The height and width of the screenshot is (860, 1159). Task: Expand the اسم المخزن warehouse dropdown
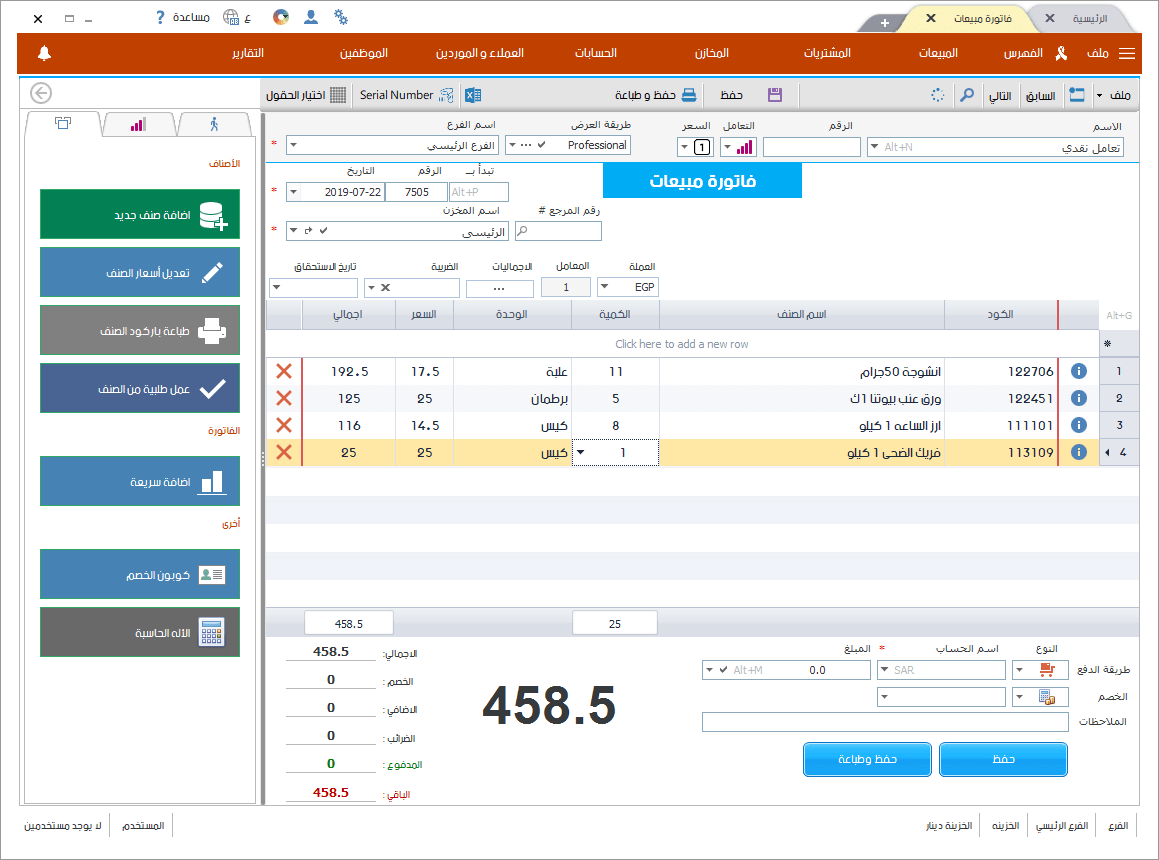(x=293, y=231)
